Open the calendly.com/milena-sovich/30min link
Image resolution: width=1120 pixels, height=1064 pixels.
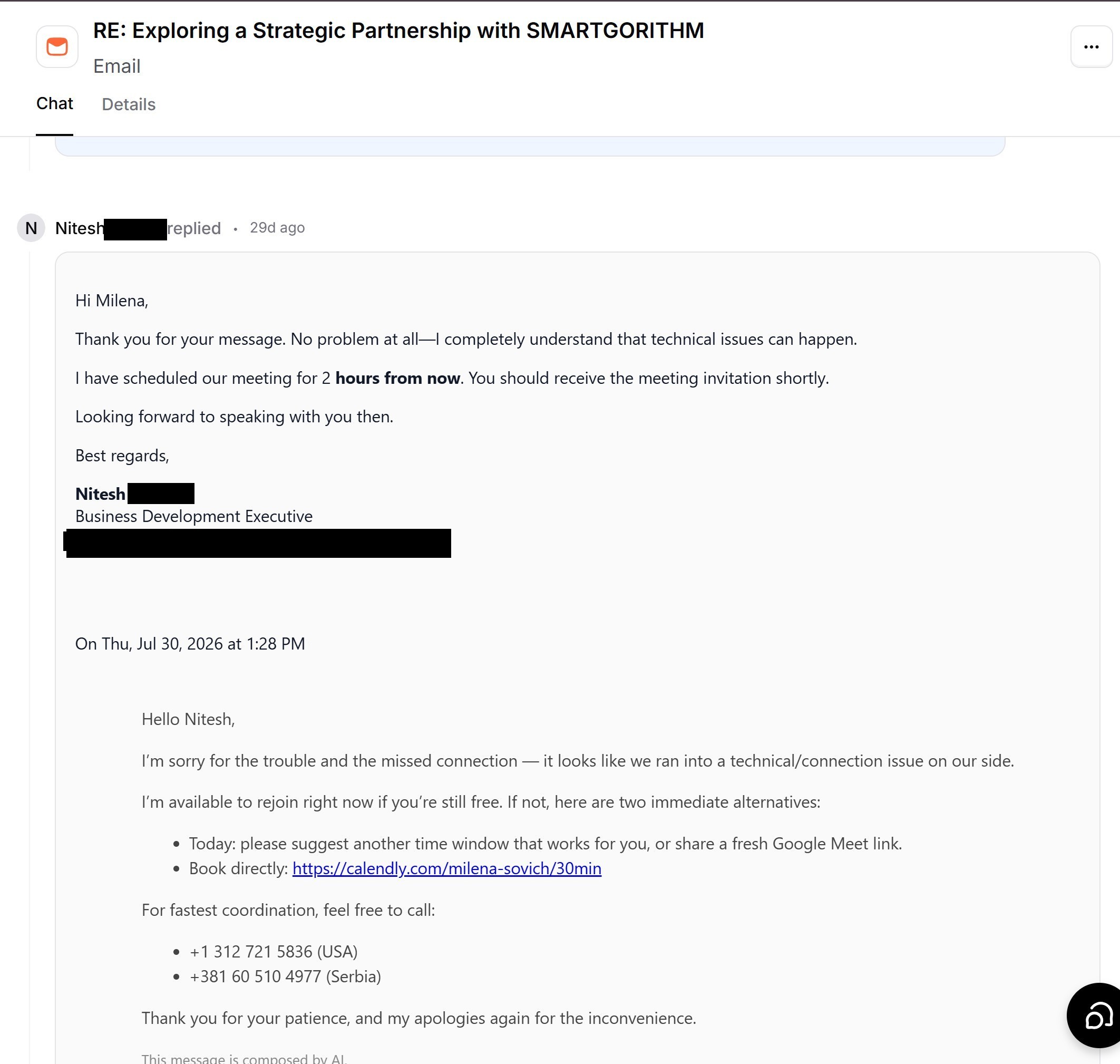coord(447,868)
